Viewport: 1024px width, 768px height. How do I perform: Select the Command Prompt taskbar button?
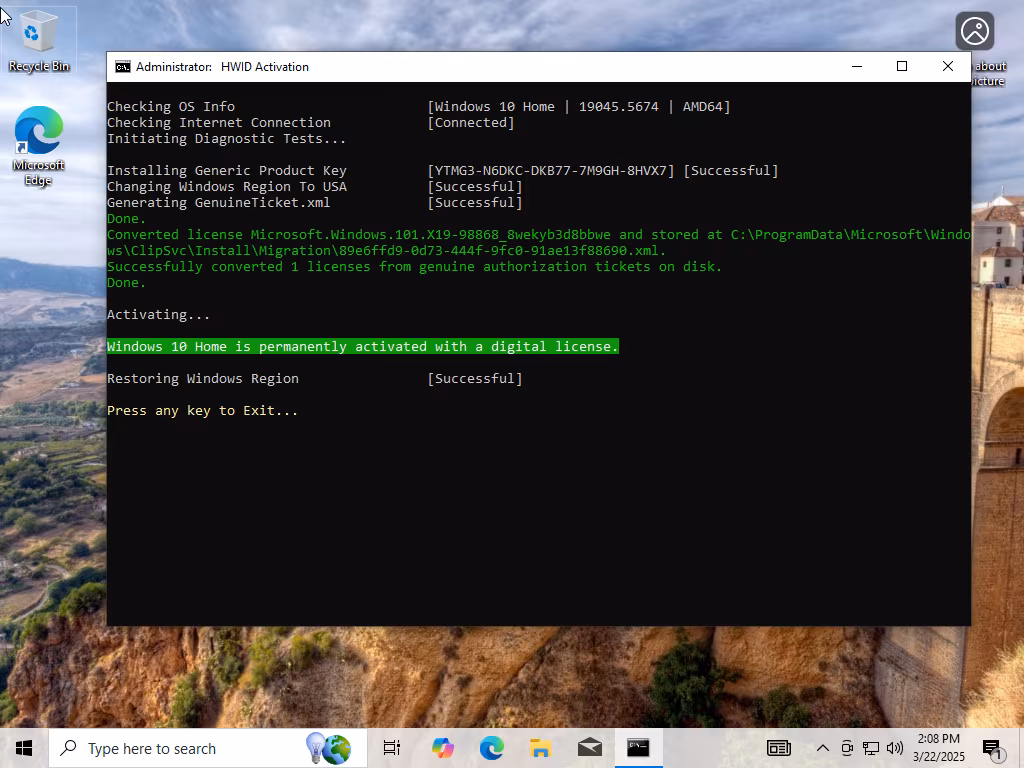[639, 748]
